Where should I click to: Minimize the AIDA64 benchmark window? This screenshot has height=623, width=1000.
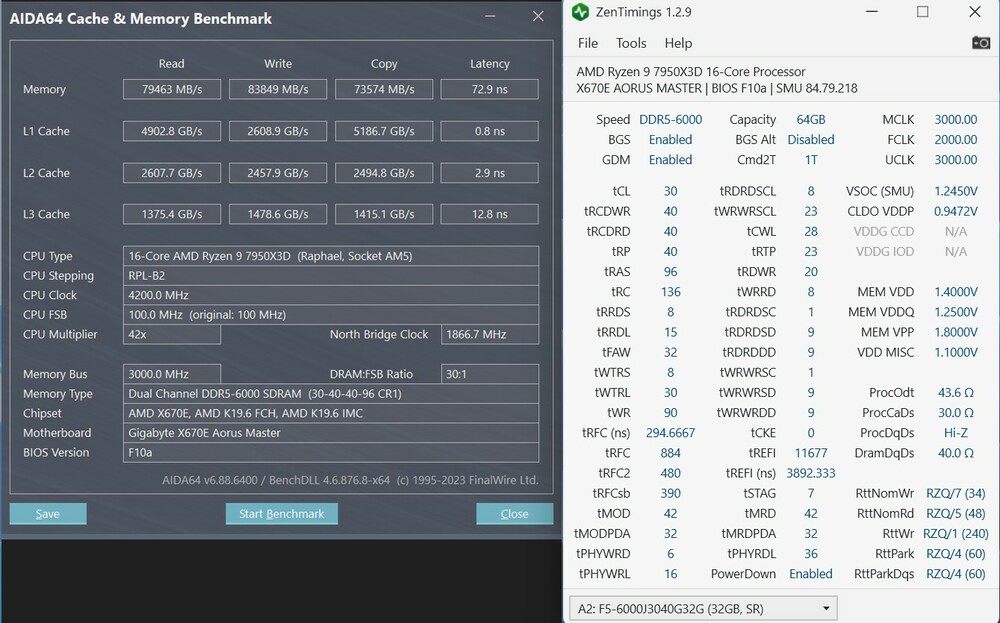(490, 16)
